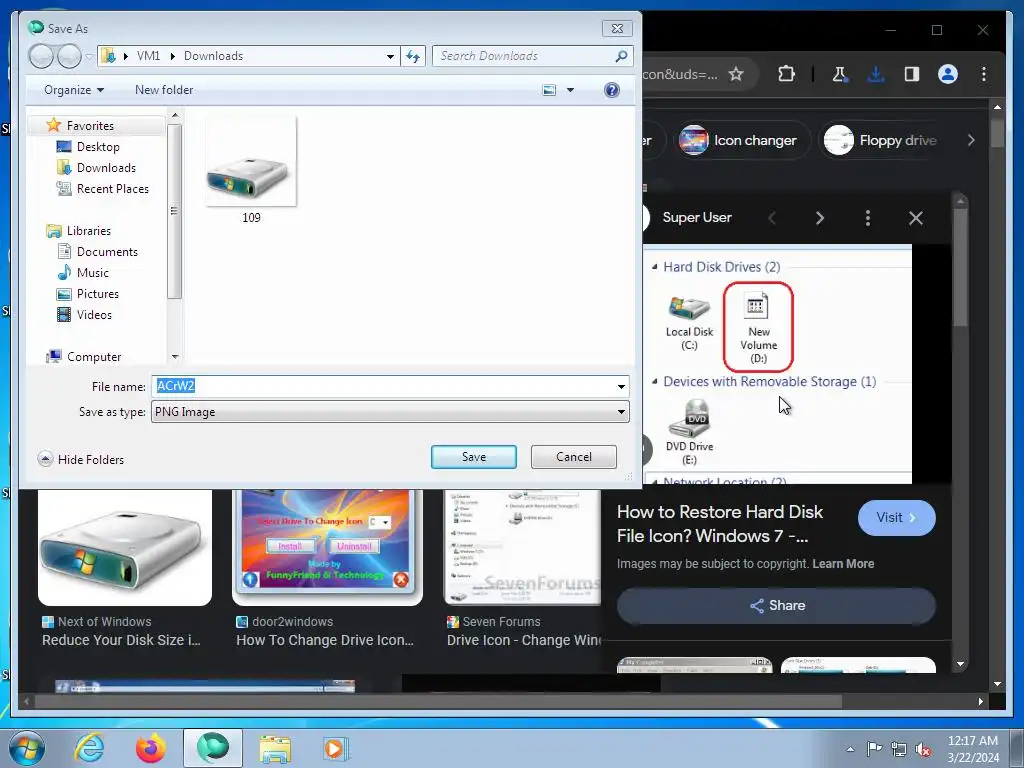1024x768 pixels.
Task: Open Downloads in navigation pane
Action: pos(106,168)
